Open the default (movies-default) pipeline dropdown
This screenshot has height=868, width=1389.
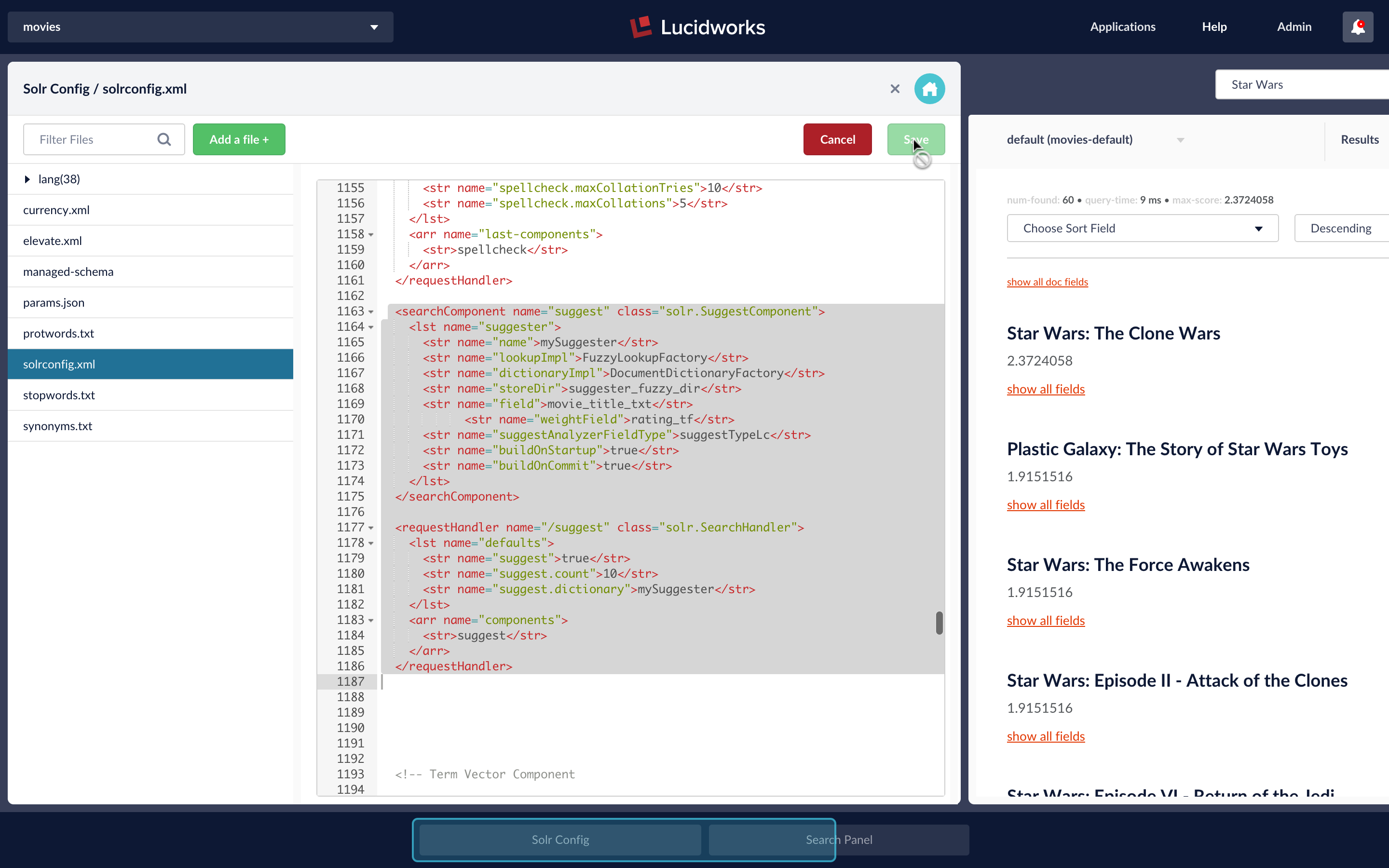[1095, 139]
